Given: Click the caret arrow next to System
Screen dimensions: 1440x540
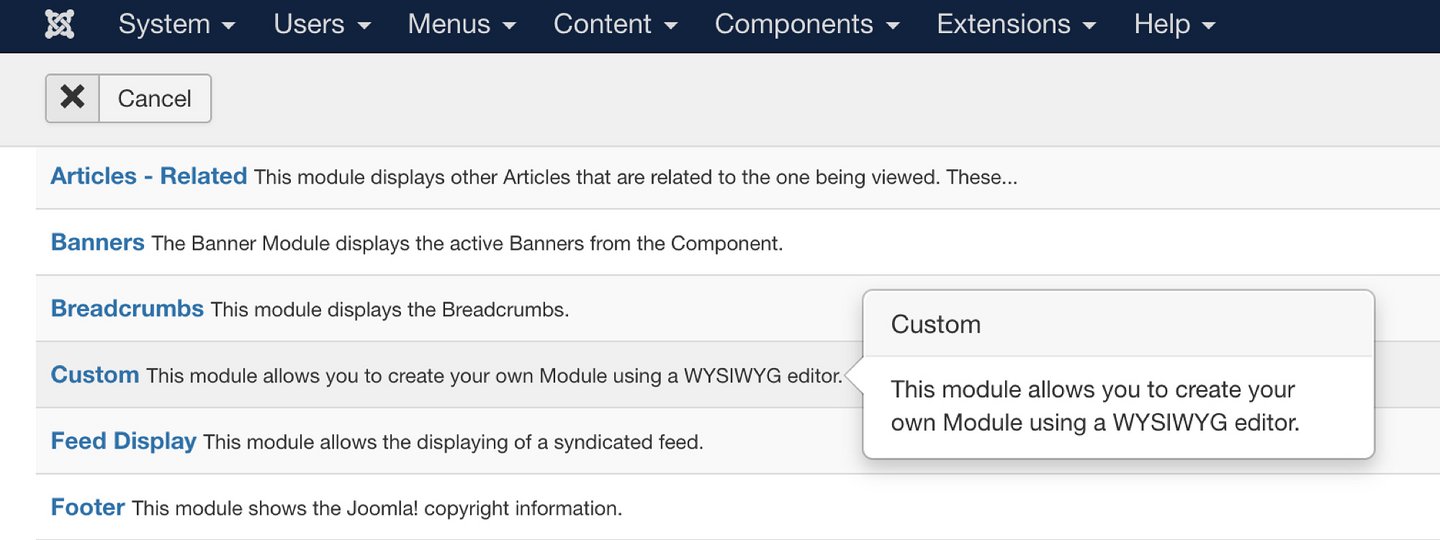Looking at the screenshot, I should pos(229,26).
